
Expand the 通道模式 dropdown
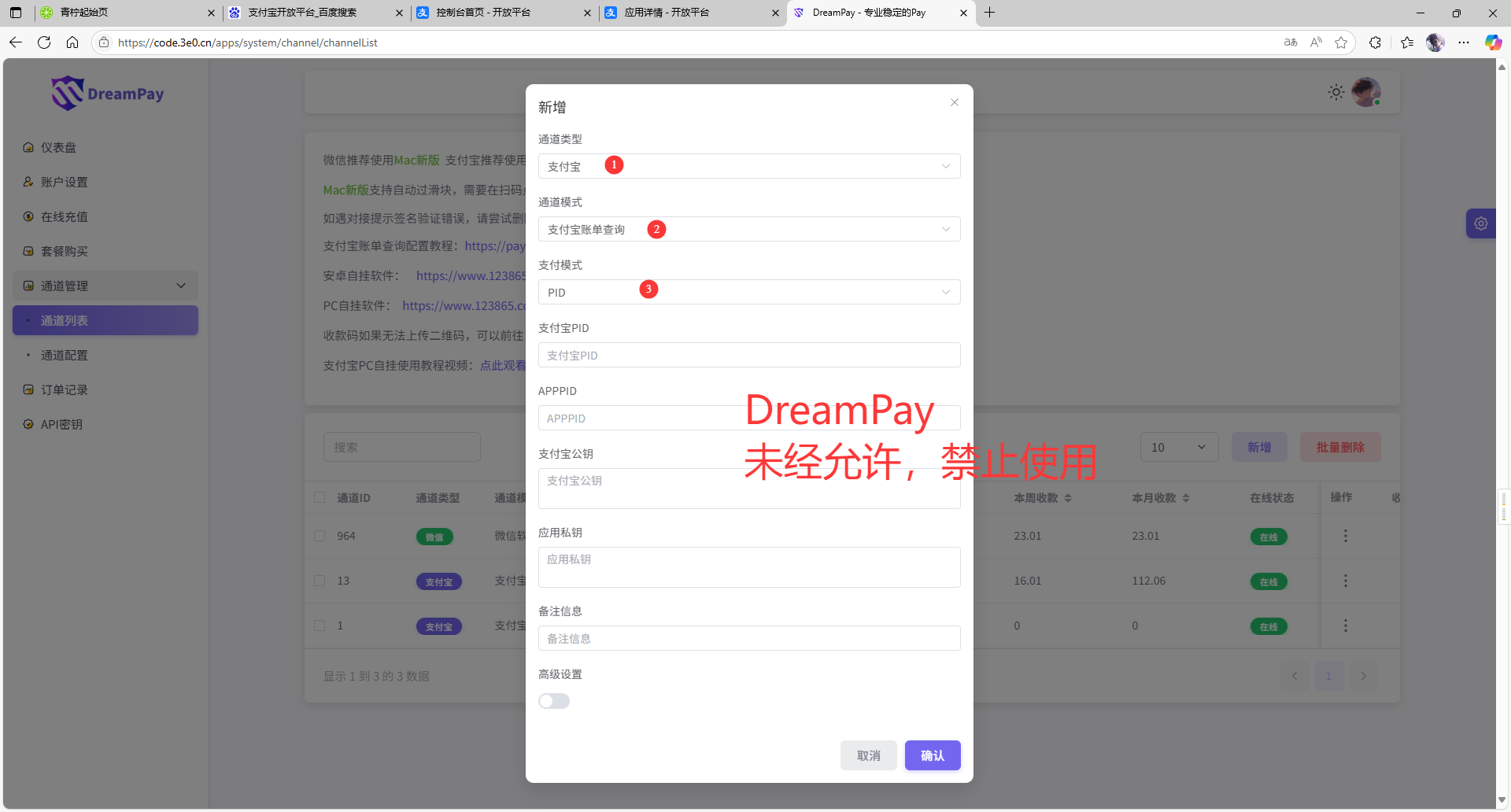[748, 229]
